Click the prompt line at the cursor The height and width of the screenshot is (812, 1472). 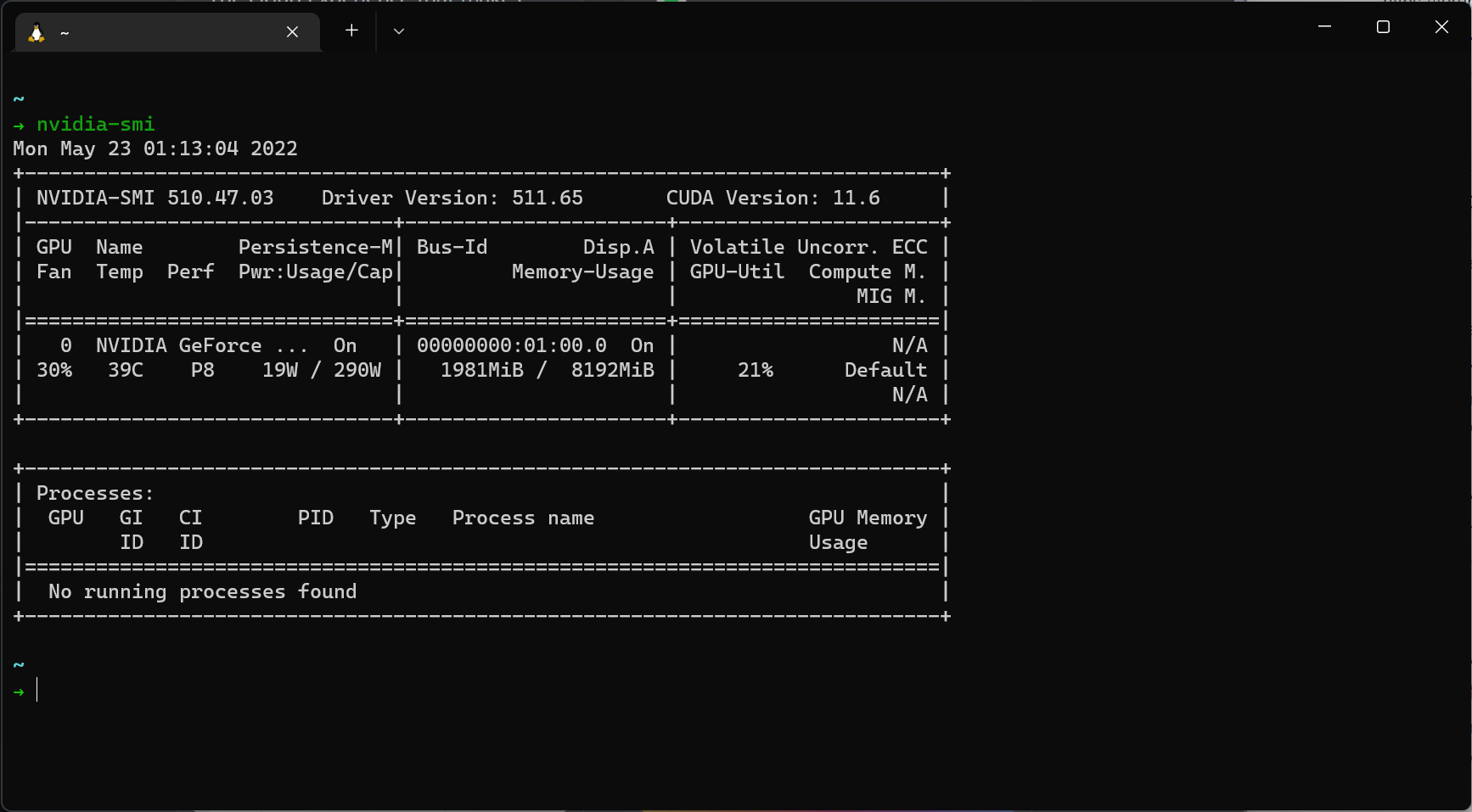tap(37, 690)
